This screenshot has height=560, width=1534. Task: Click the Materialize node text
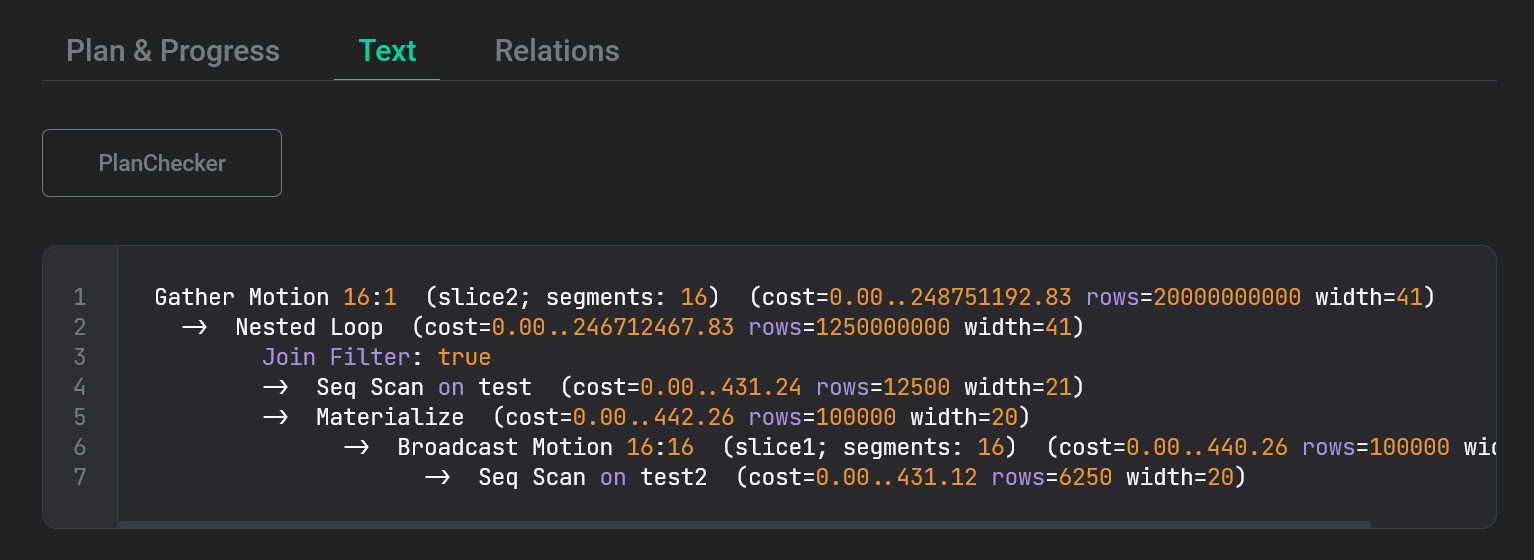390,417
